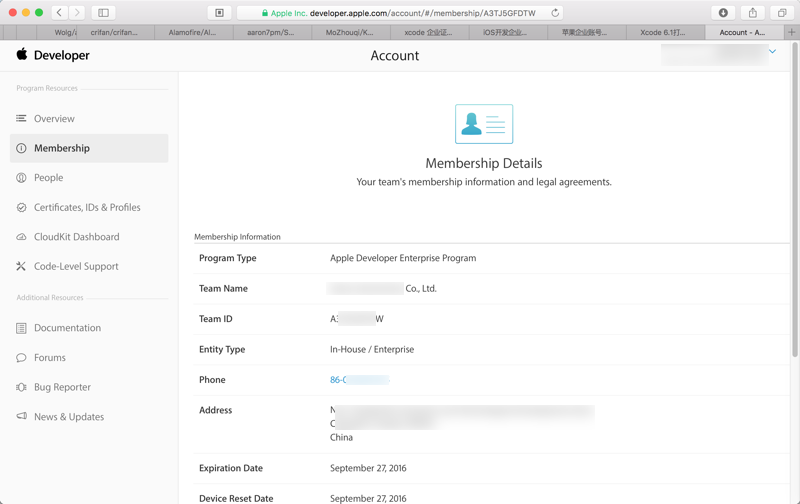Screen dimensions: 800x504
Task: Click the Reader view icon in the toolbar
Action: click(219, 13)
